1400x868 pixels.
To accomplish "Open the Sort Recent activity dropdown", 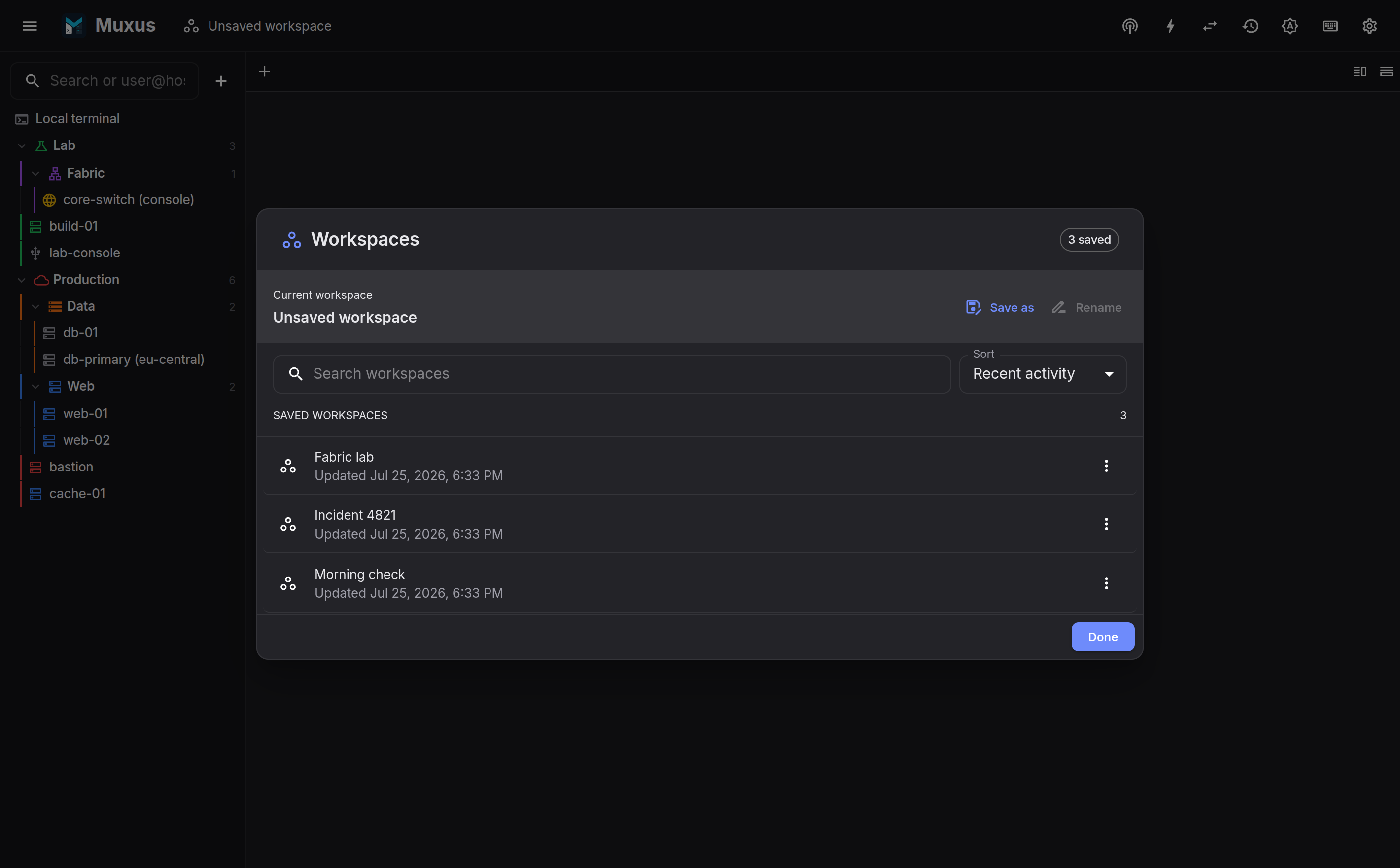I will pyautogui.click(x=1043, y=374).
